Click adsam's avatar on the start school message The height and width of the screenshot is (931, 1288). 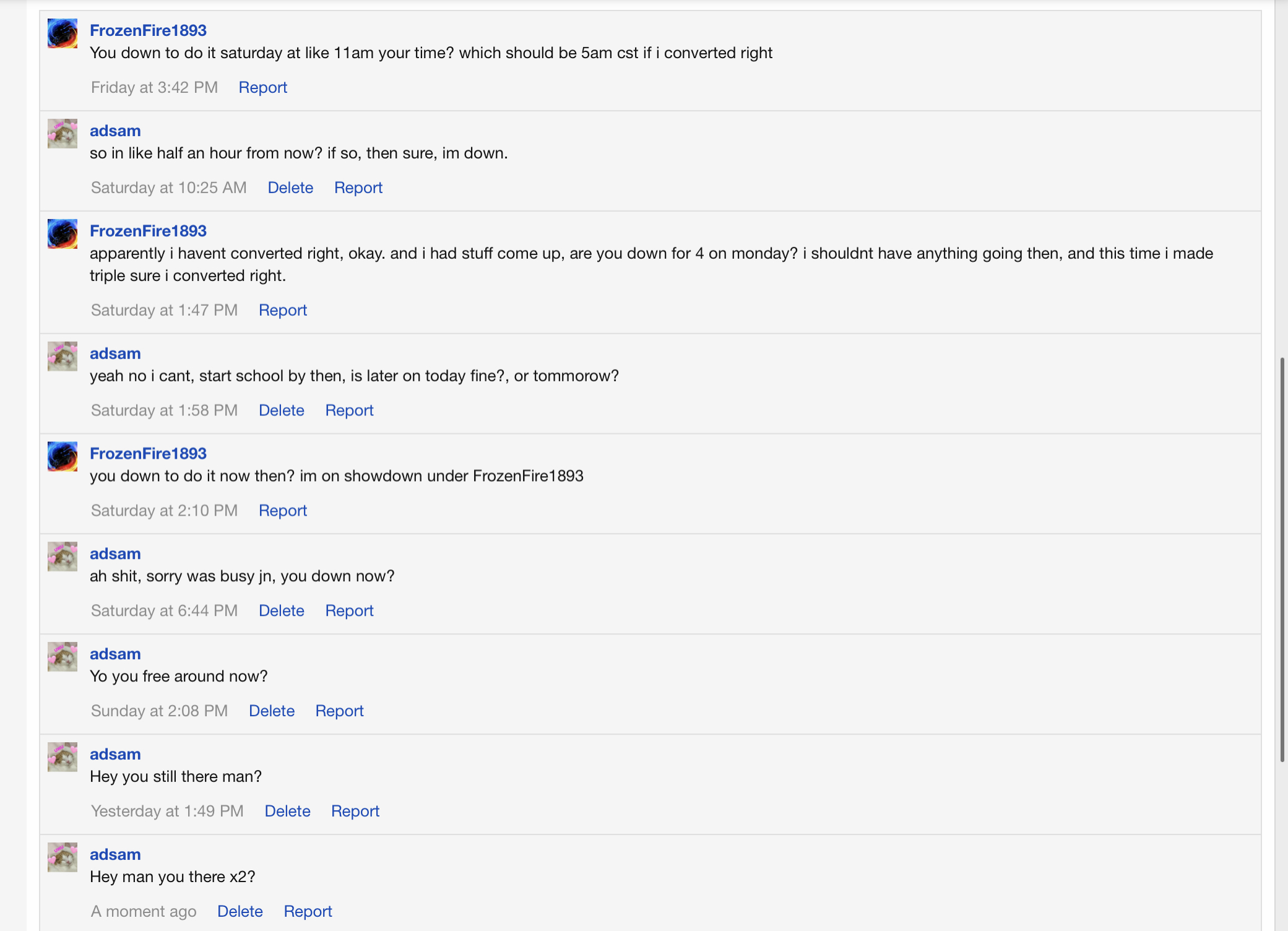click(63, 357)
